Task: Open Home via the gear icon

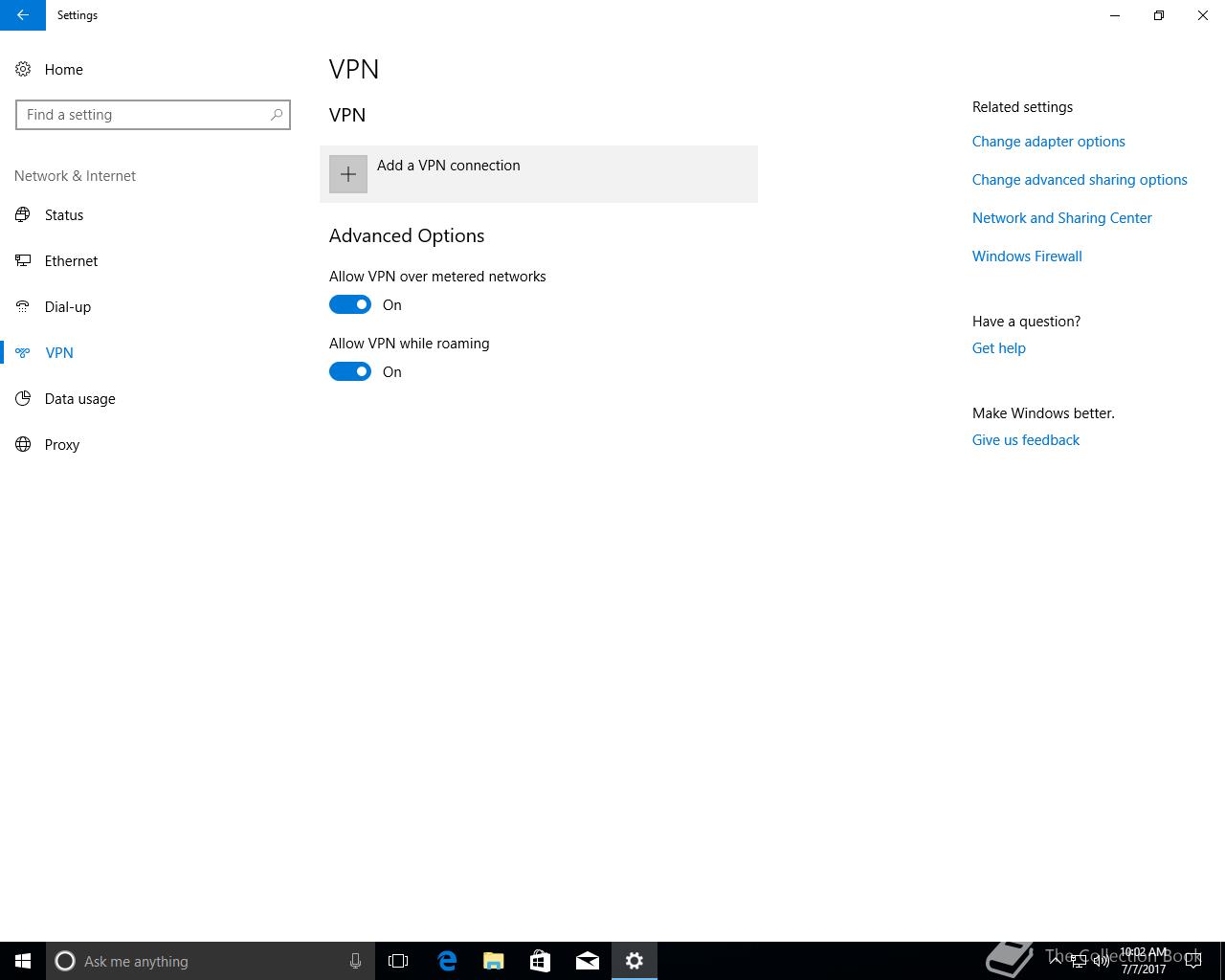Action: pos(23,69)
